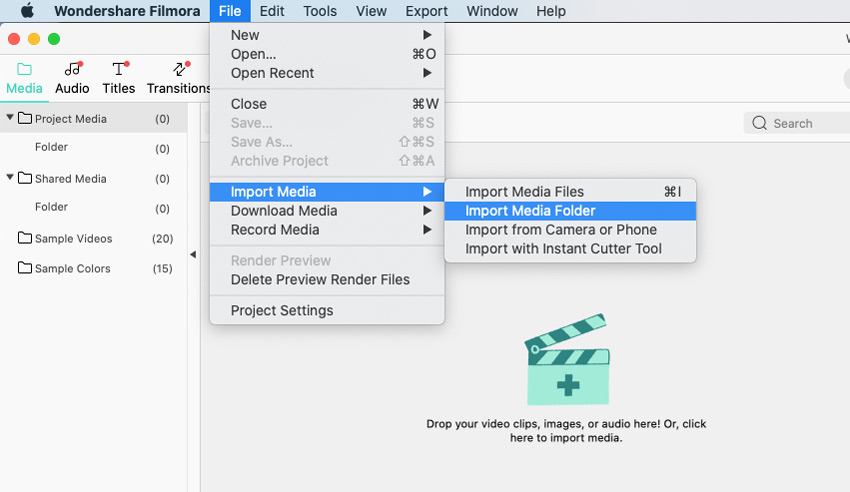
Task: Choose Import Media Folder
Action: click(x=570, y=211)
